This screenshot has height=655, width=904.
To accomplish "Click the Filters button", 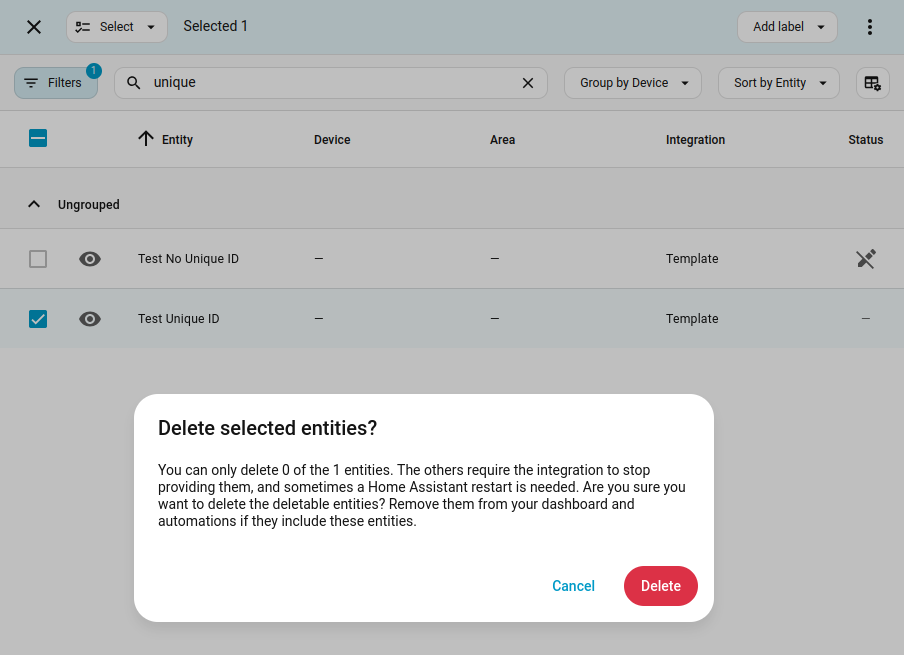I will coord(56,83).
